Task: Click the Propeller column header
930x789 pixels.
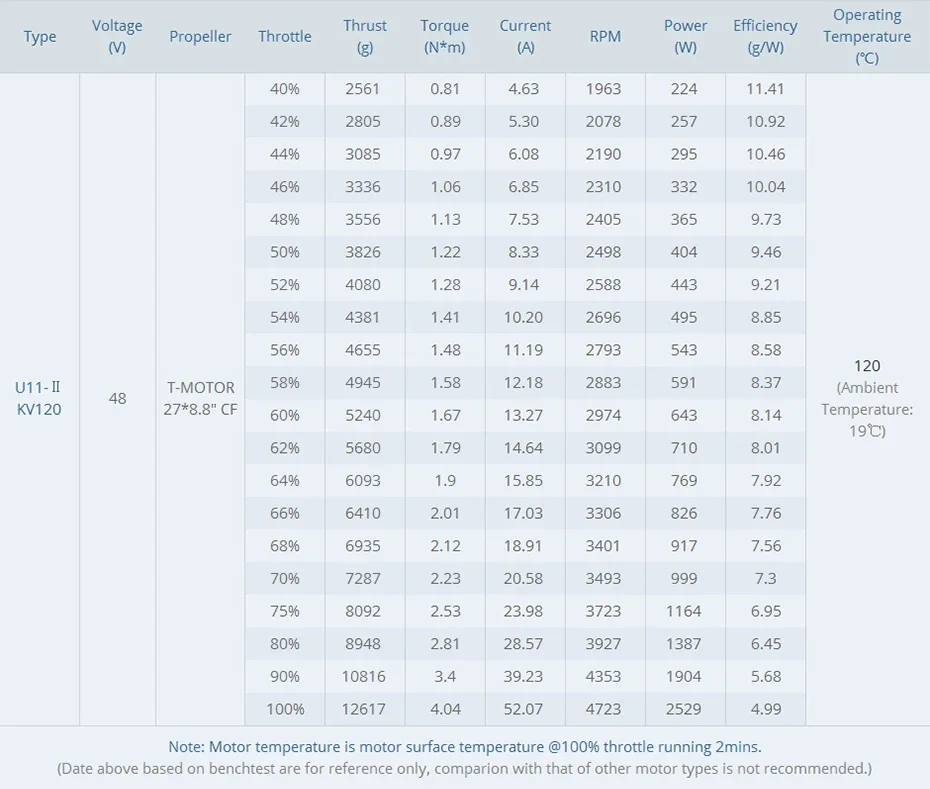Action: click(x=200, y=37)
